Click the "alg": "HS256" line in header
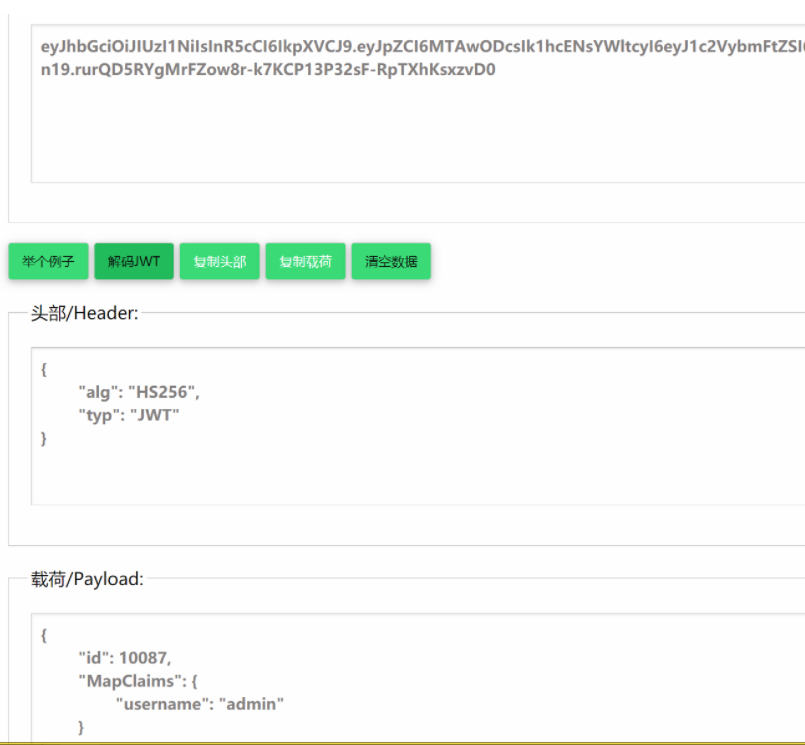The image size is (805, 745). pyautogui.click(x=146, y=392)
